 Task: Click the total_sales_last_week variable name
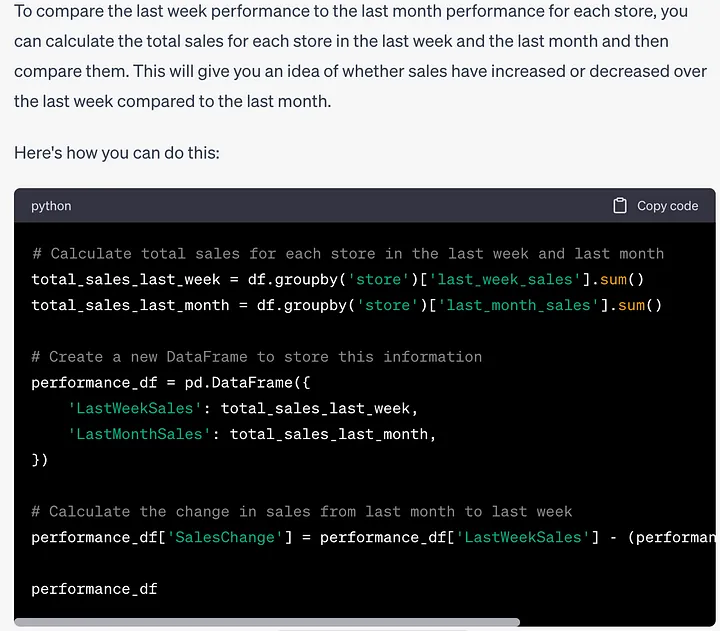tap(126, 279)
